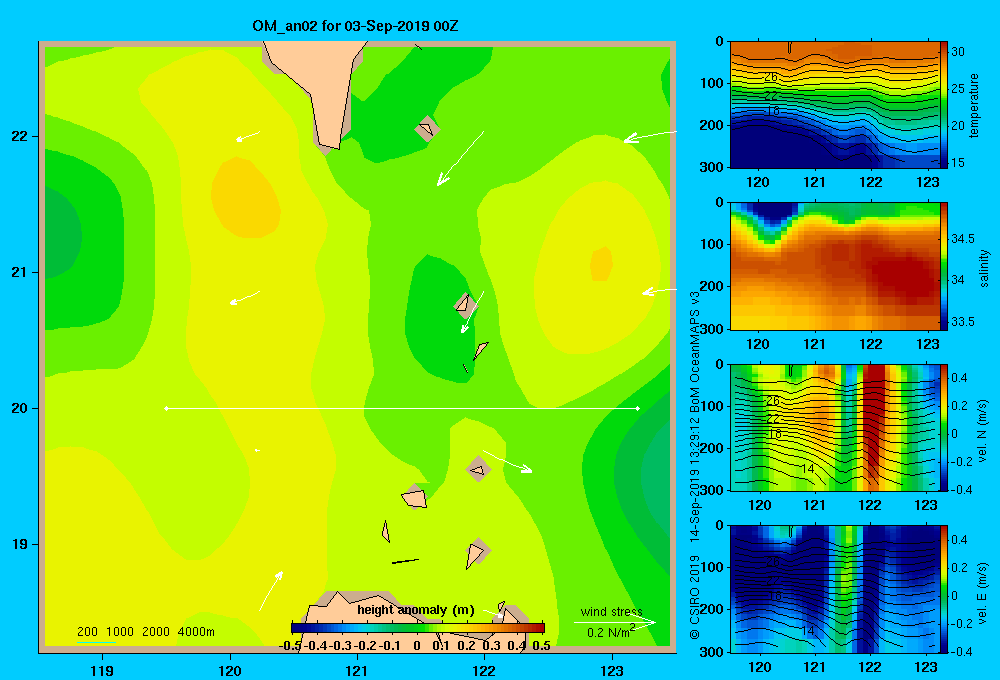Select the salinity cross-section panel

tap(835, 266)
